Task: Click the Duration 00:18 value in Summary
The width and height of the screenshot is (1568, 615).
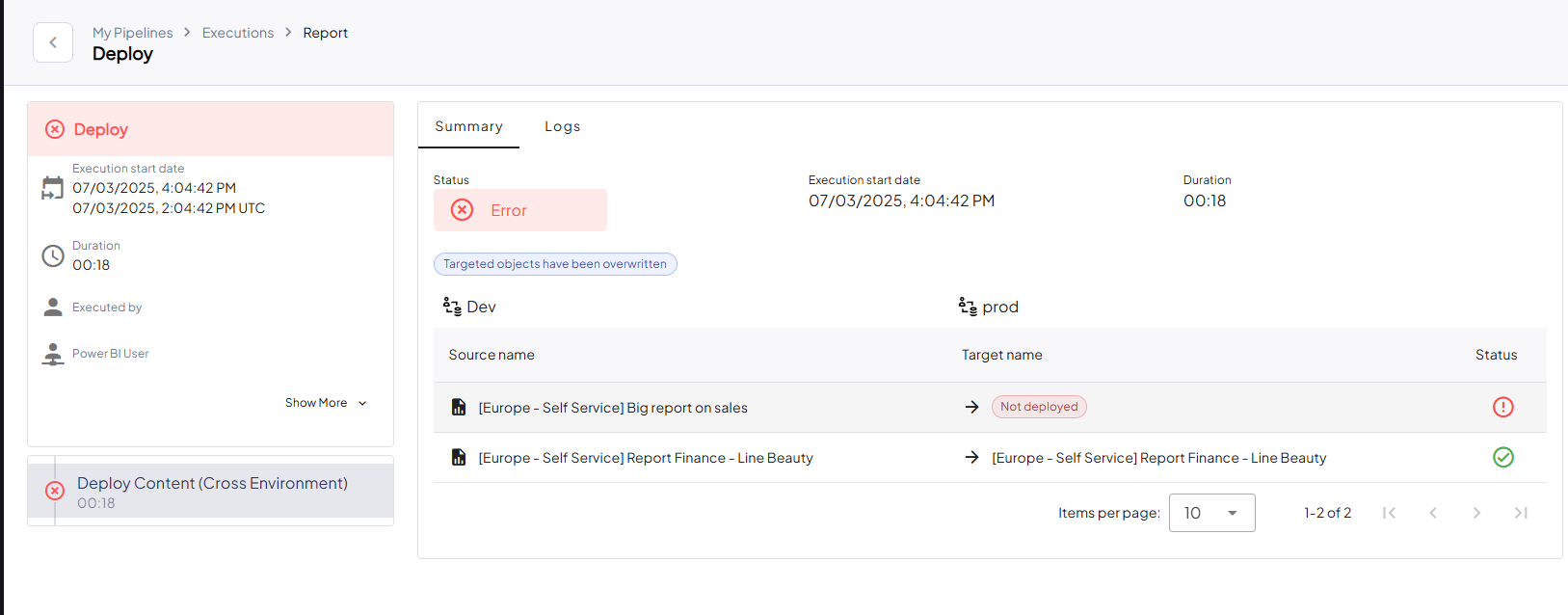Action: click(1205, 201)
